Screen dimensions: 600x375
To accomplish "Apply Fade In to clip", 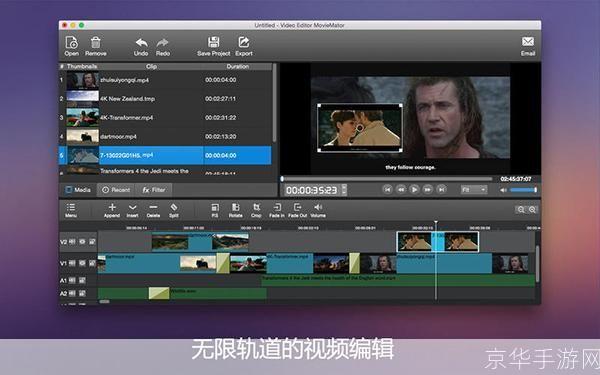I will pos(277,210).
